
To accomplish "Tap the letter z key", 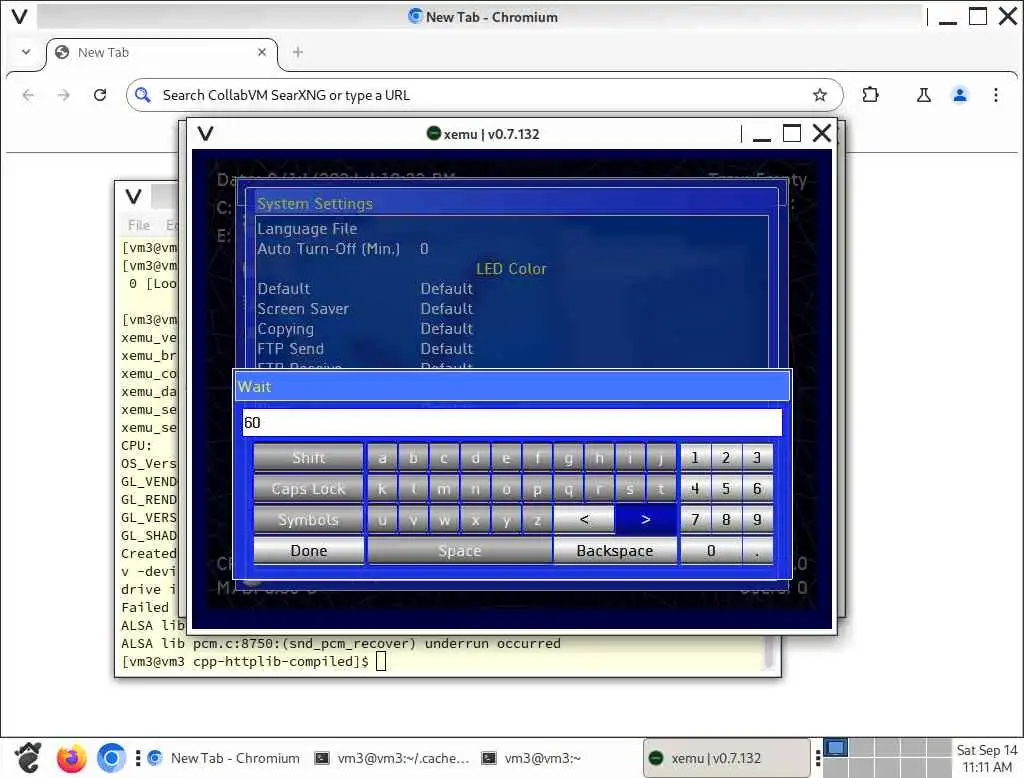I will (537, 520).
